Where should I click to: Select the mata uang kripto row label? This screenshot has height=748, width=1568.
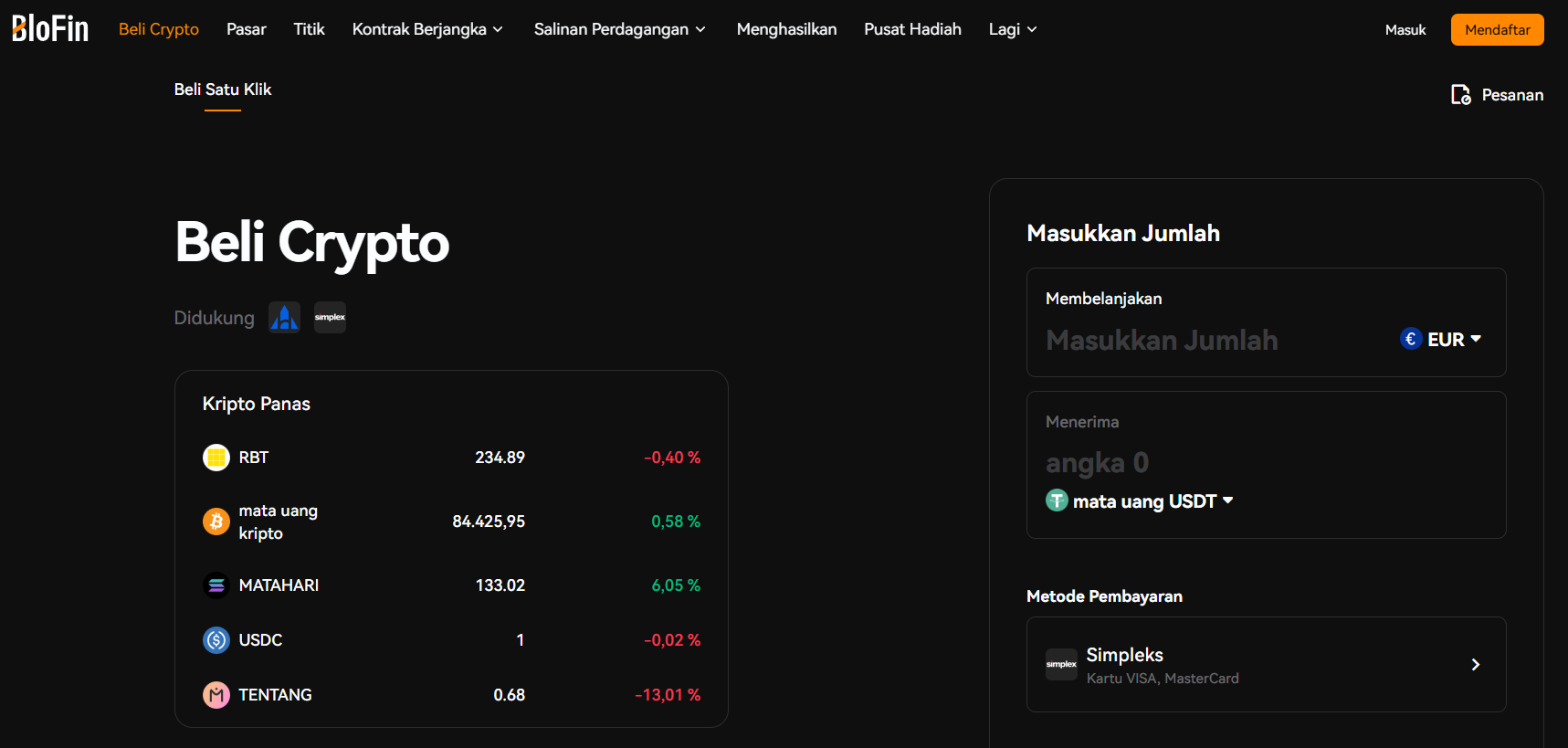click(279, 521)
